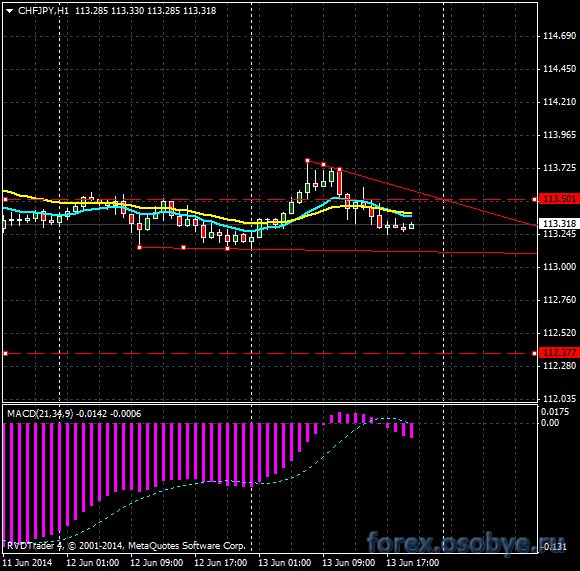The width and height of the screenshot is (580, 571).
Task: Select right handle of 112.377 horizontal line
Action: (x=534, y=354)
